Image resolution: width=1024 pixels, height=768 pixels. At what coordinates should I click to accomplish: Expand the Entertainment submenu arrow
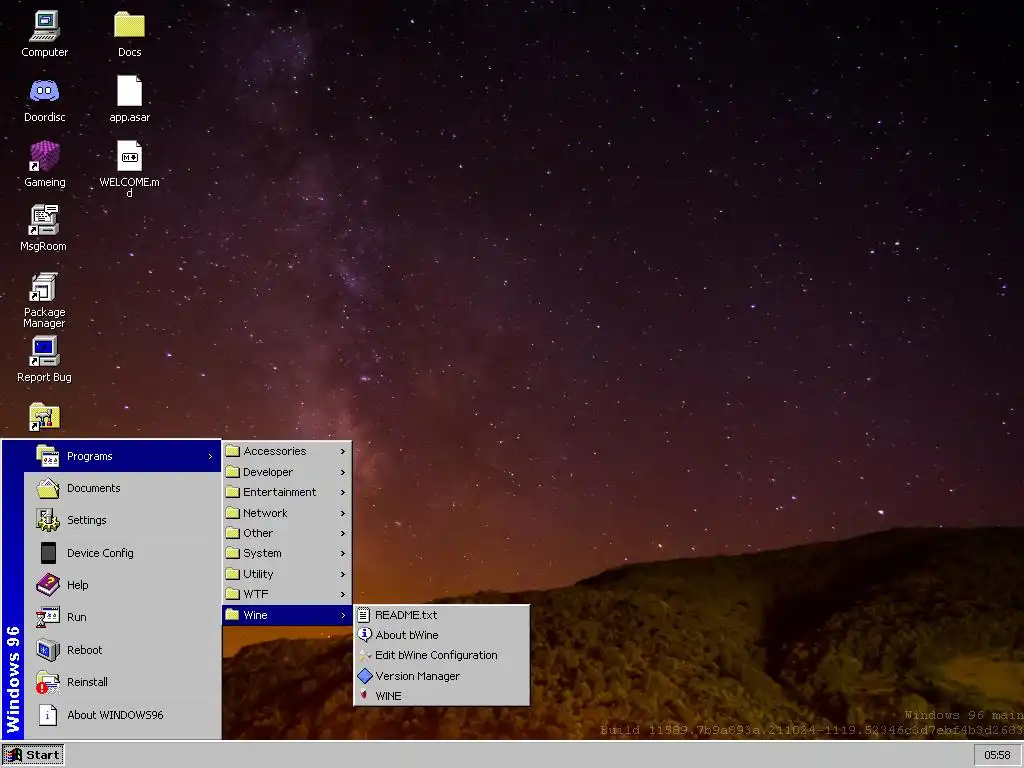(343, 492)
